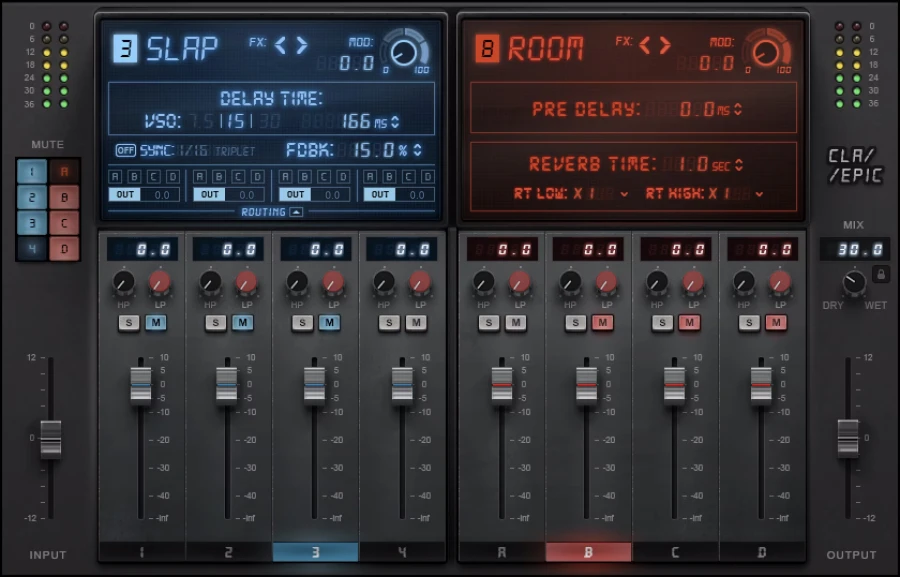This screenshot has height=577, width=900.
Task: Select previous reverb FX type with red left arrow
Action: tap(645, 45)
